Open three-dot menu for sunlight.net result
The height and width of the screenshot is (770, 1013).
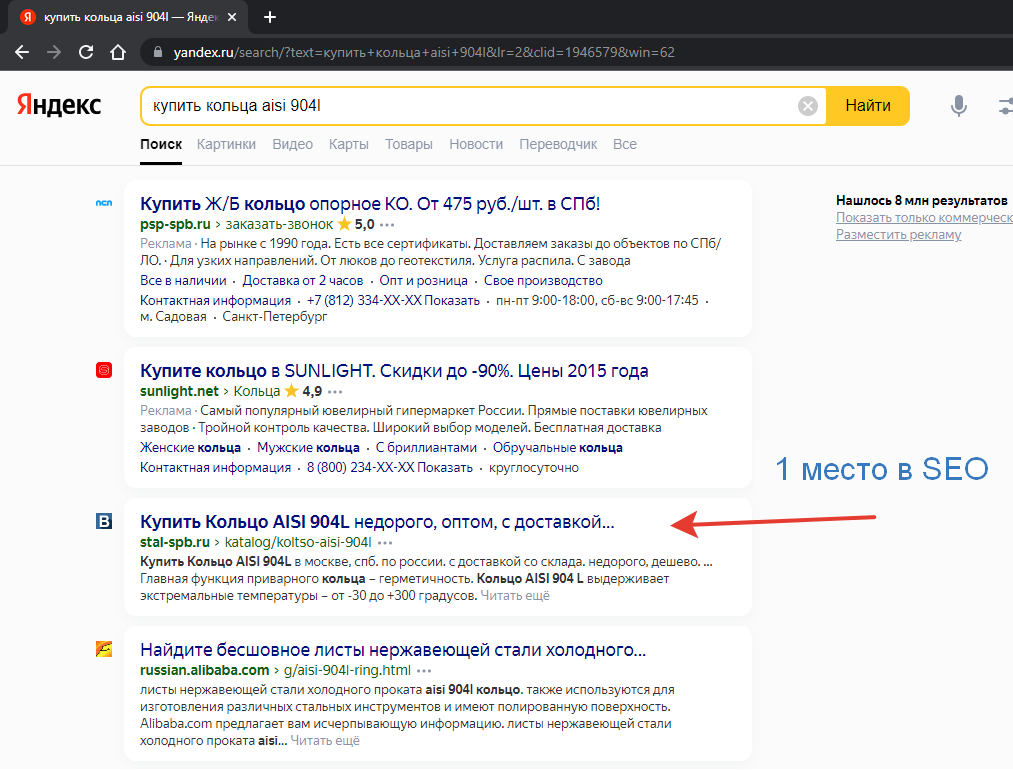click(x=335, y=391)
